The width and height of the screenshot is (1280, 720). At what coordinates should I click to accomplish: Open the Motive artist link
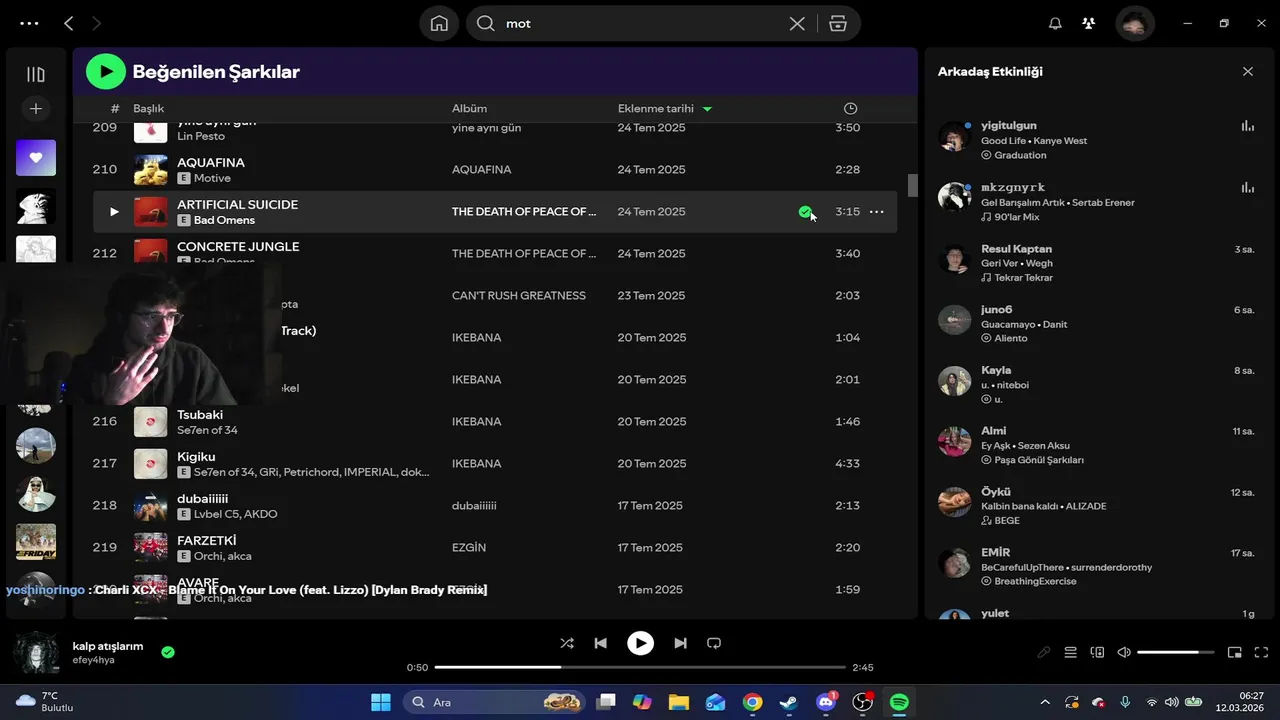(212, 178)
